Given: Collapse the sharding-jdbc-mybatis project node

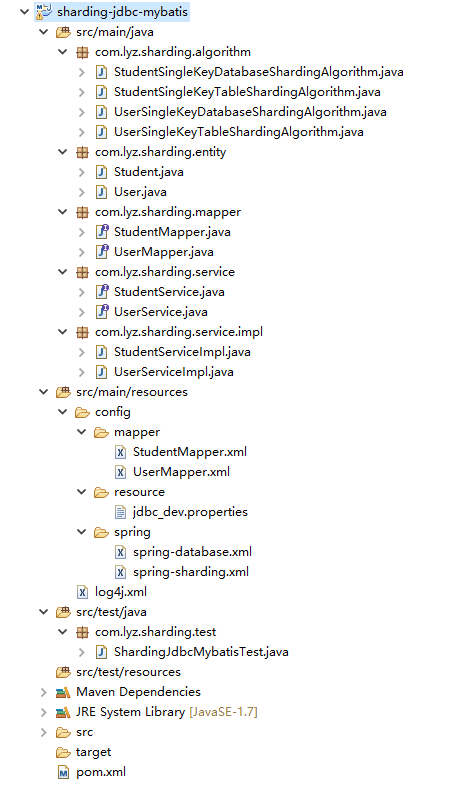Looking at the screenshot, I should (x=24, y=12).
